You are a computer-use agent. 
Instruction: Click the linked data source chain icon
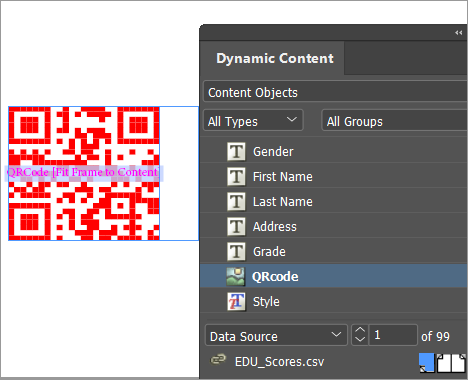218,360
